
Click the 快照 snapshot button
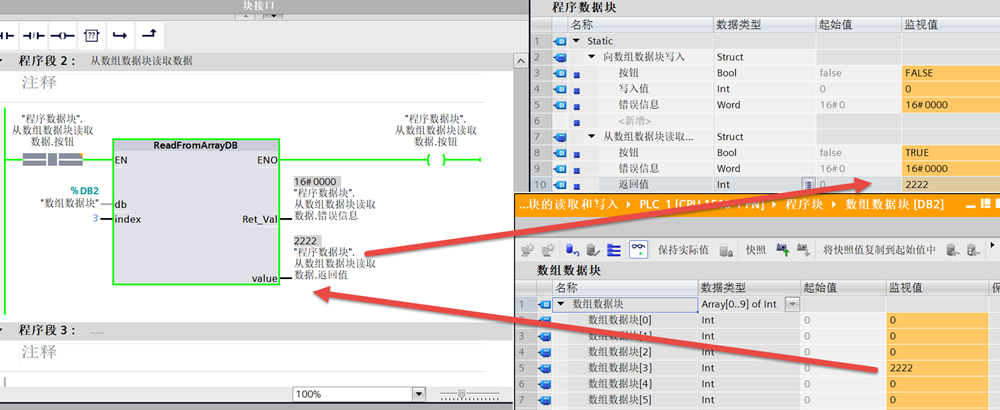coord(755,249)
